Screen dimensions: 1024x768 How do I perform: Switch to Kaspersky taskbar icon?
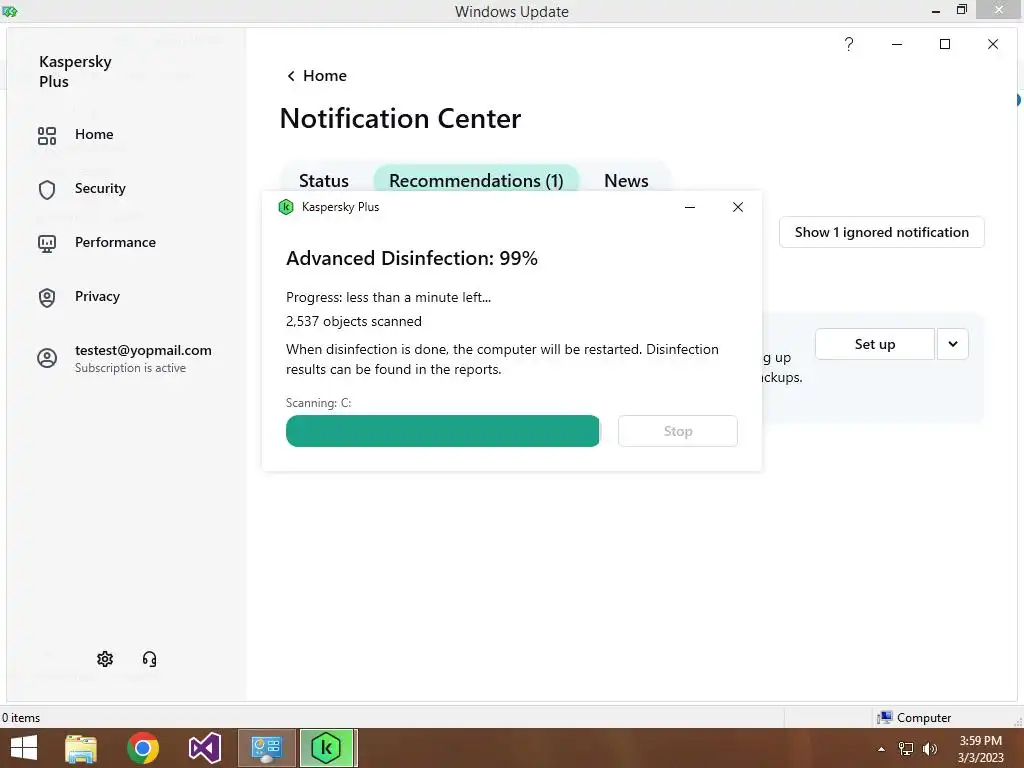click(x=327, y=748)
